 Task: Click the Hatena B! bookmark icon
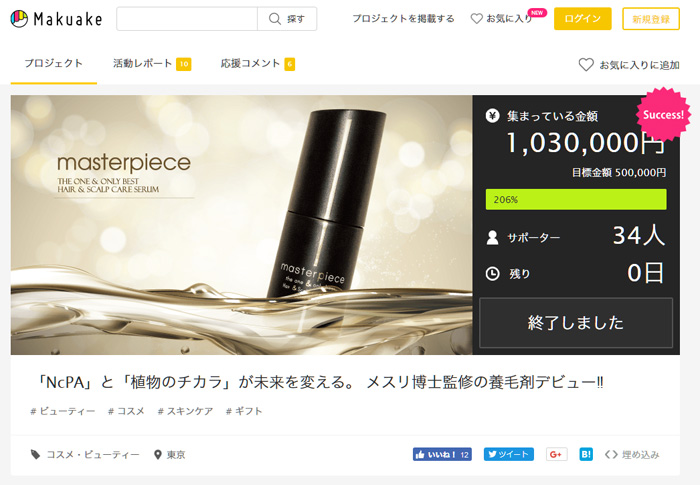pos(586,454)
